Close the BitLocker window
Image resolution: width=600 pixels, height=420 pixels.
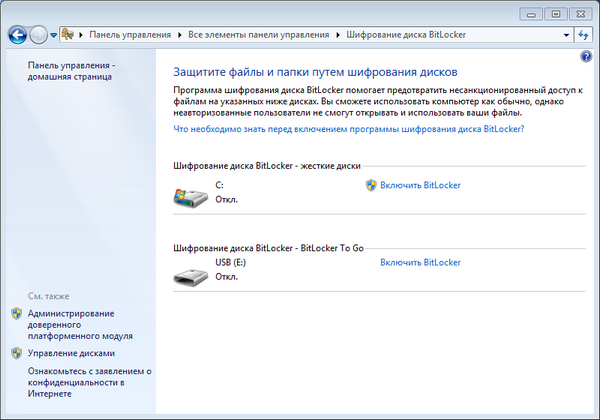580,15
